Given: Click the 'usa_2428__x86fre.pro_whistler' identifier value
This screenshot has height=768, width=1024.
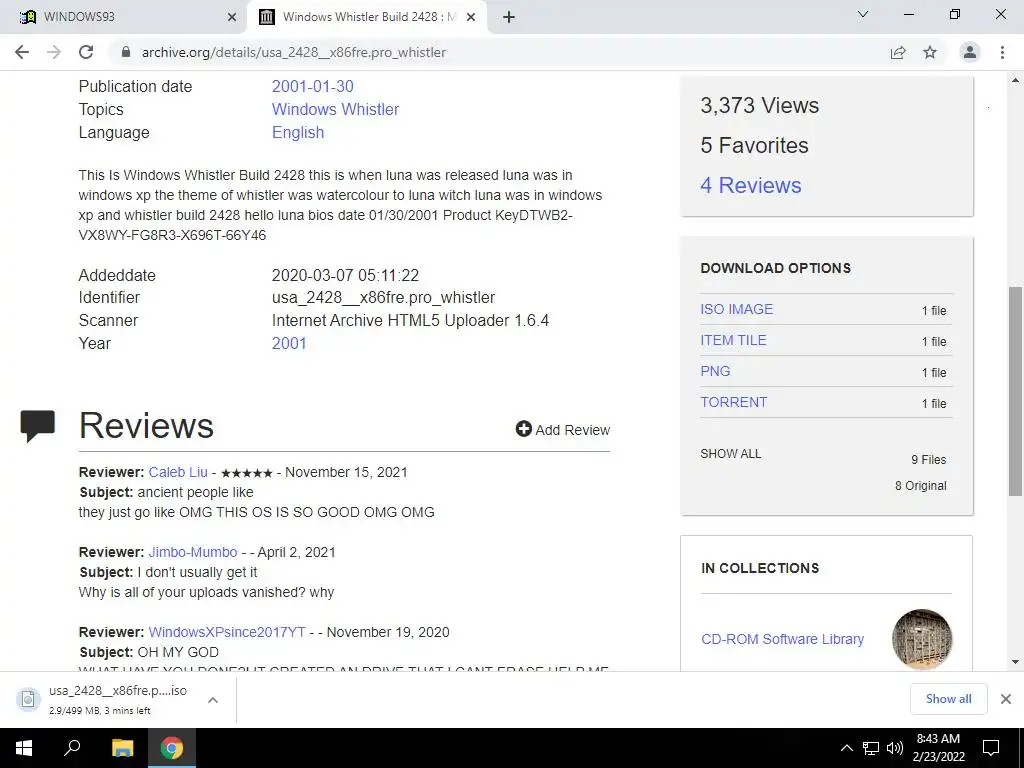Looking at the screenshot, I should [x=383, y=297].
